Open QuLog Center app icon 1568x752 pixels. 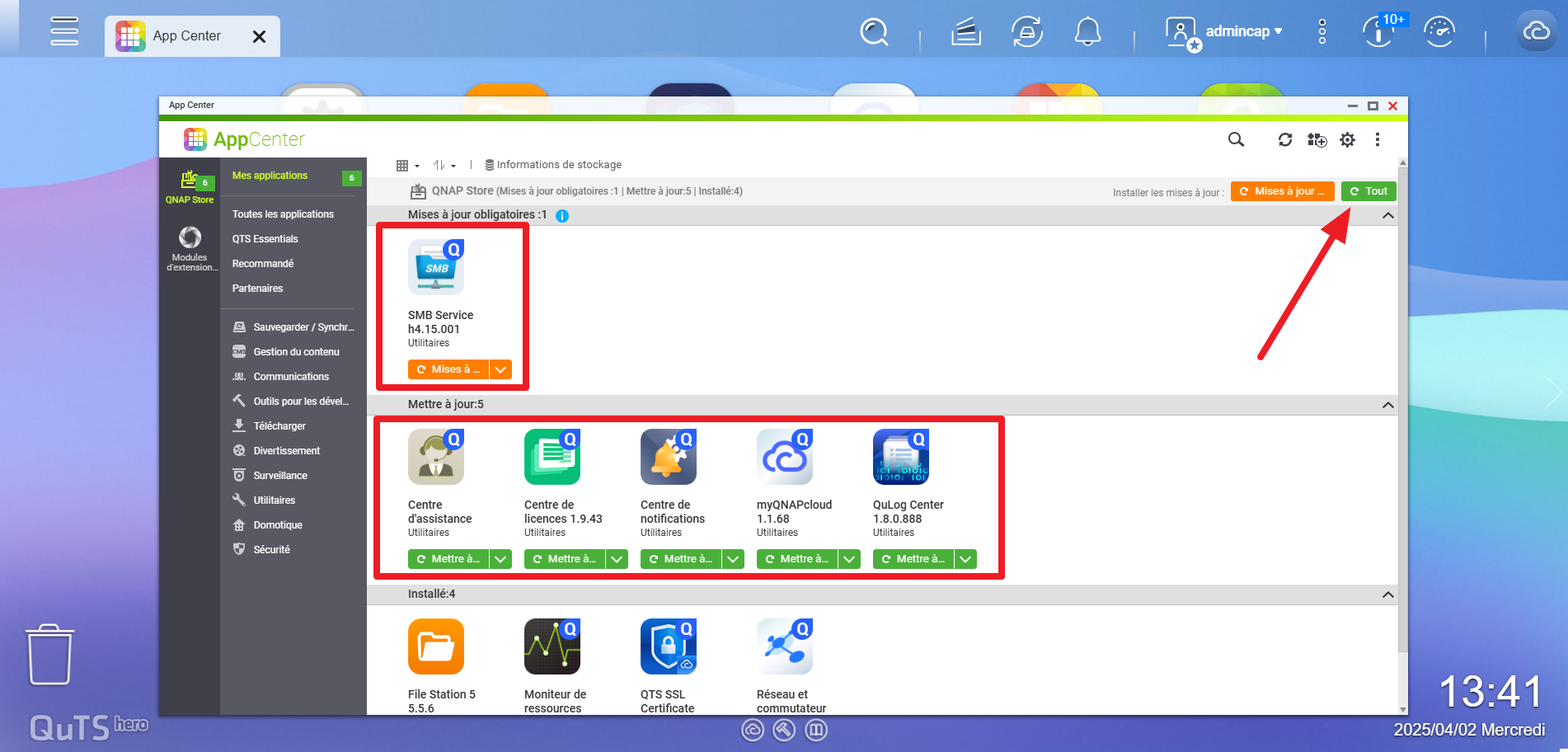901,457
